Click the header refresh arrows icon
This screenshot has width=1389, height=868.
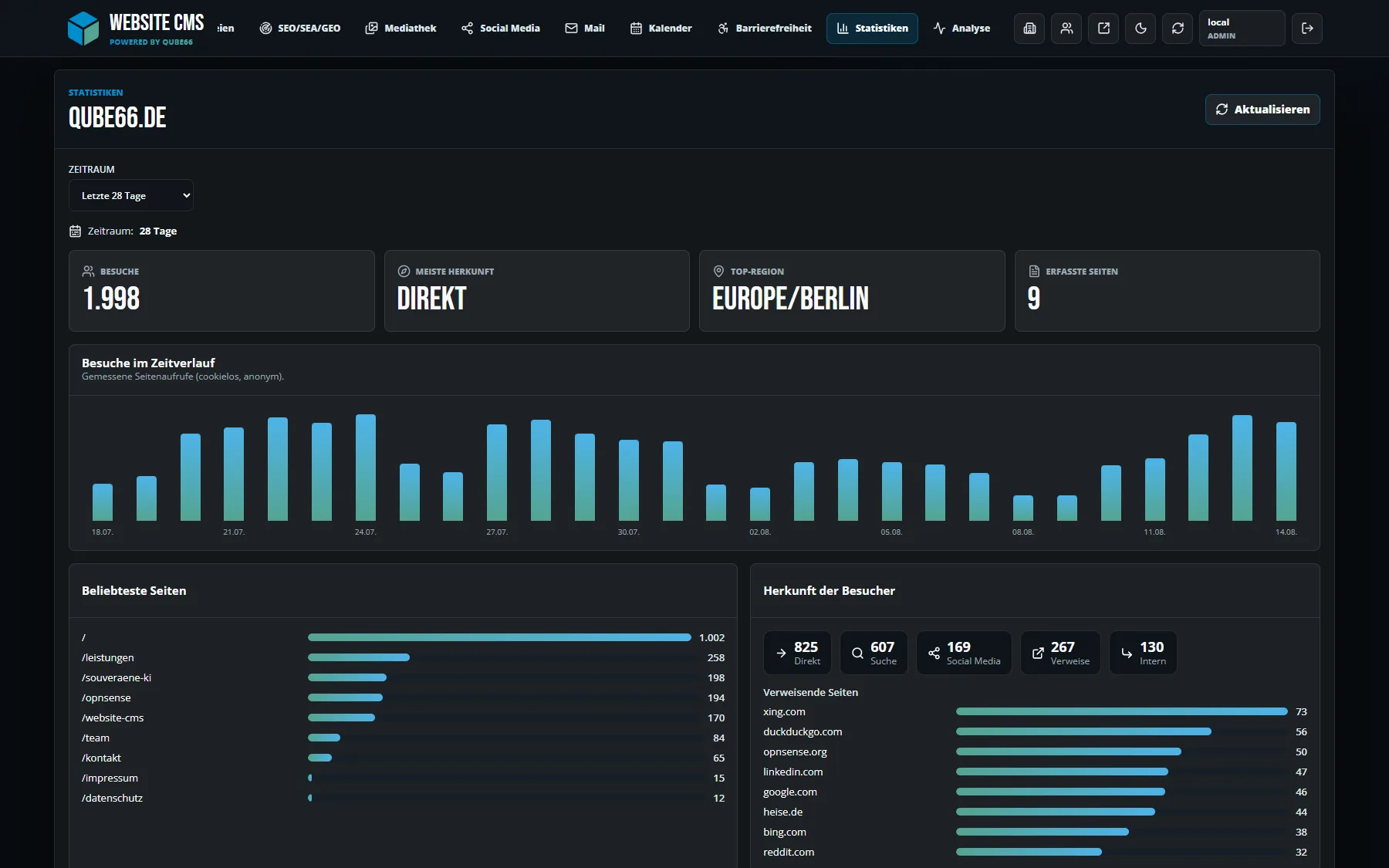pos(1178,29)
